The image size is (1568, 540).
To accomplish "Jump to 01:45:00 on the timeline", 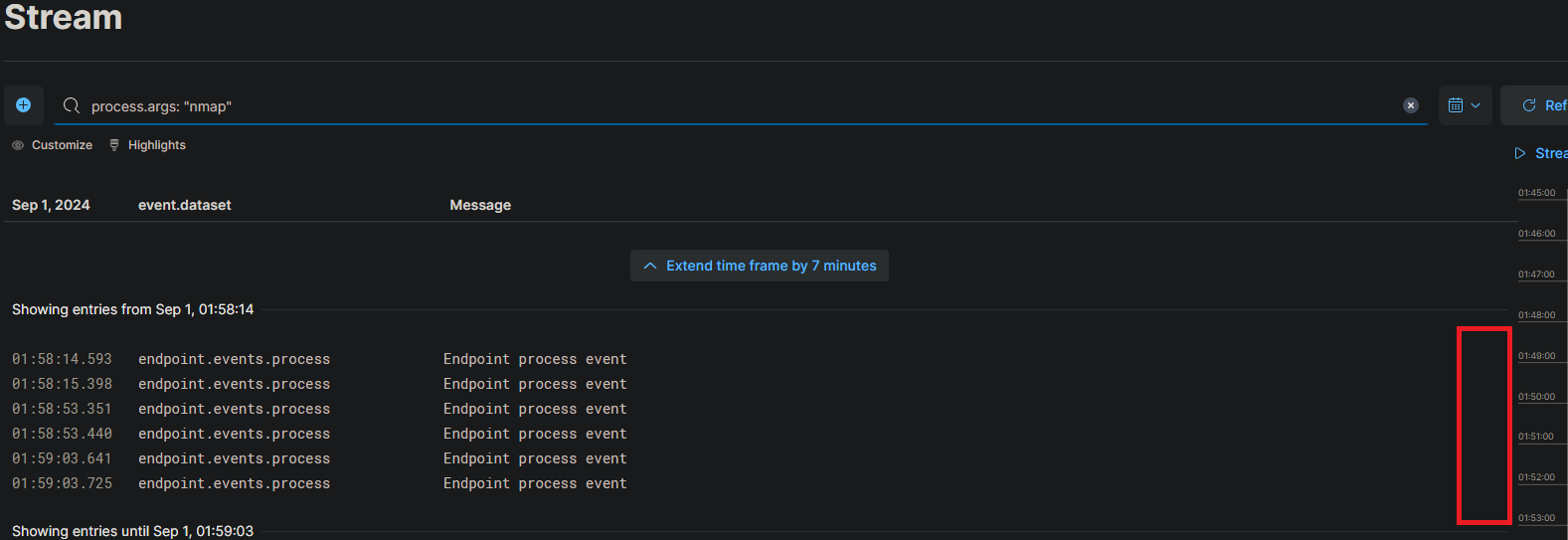I will 1536,193.
